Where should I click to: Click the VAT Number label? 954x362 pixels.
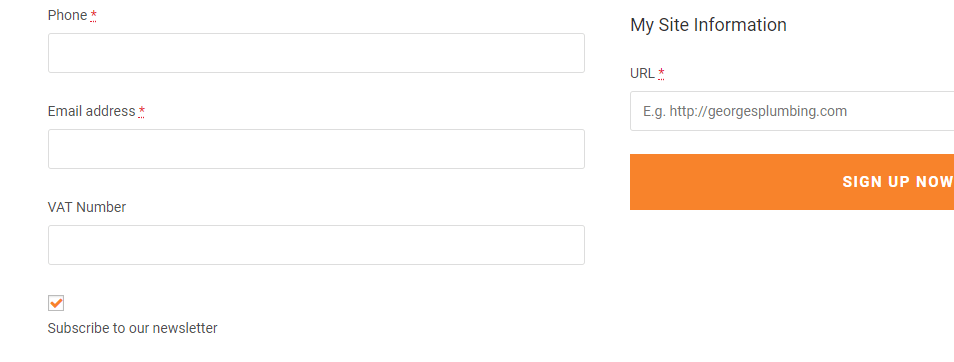click(87, 207)
